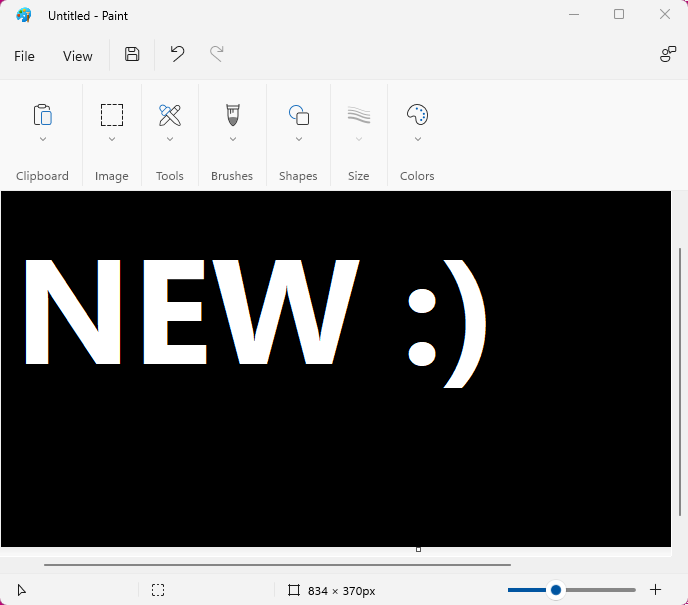Click the Shapes icon
The width and height of the screenshot is (688, 605).
point(298,114)
